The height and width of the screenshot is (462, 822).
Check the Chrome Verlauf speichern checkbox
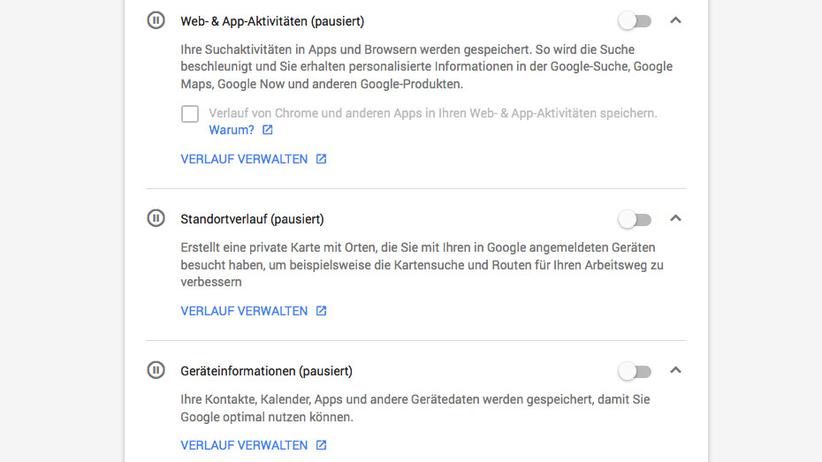point(190,114)
